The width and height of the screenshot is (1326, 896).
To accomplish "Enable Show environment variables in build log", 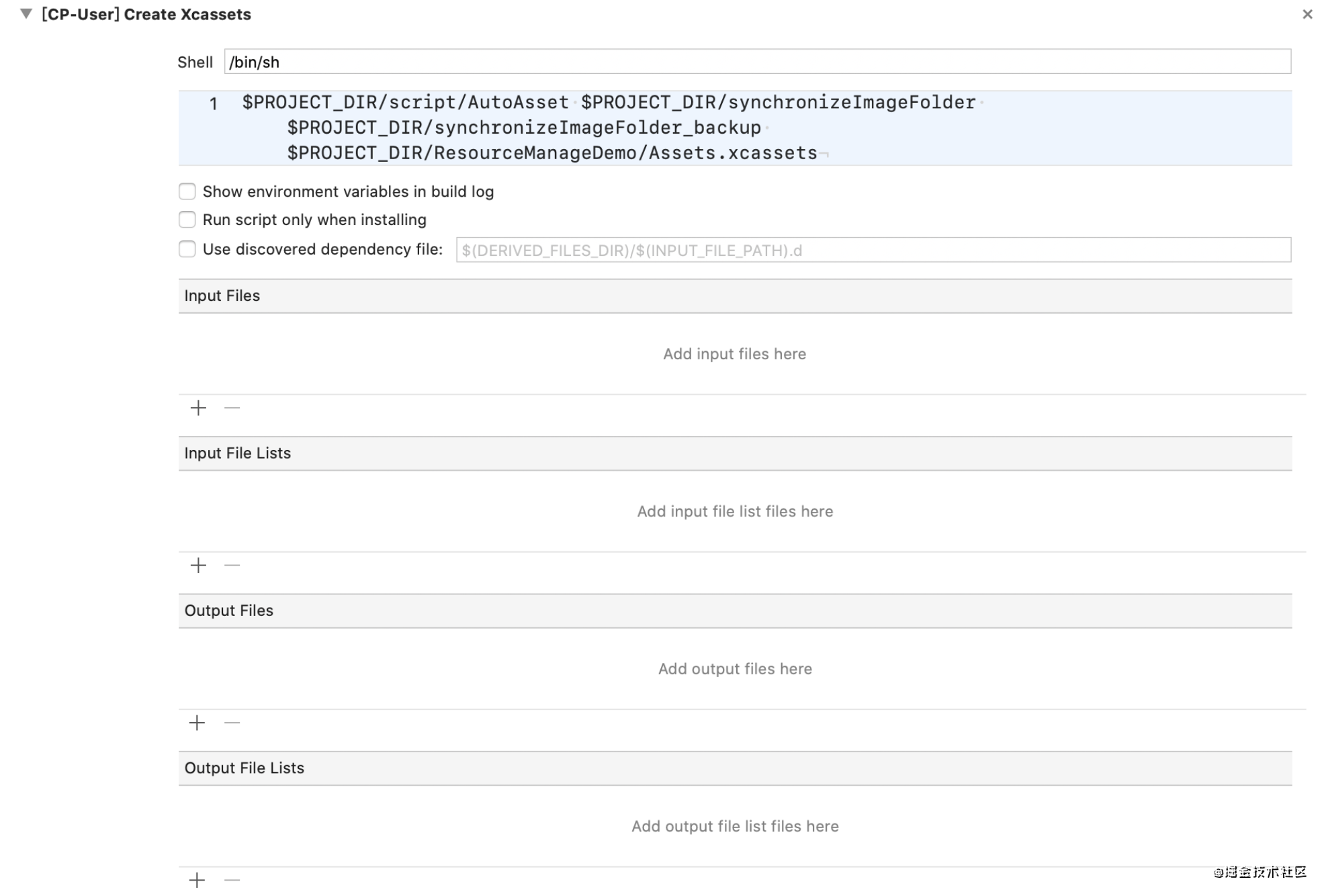I will 187,191.
